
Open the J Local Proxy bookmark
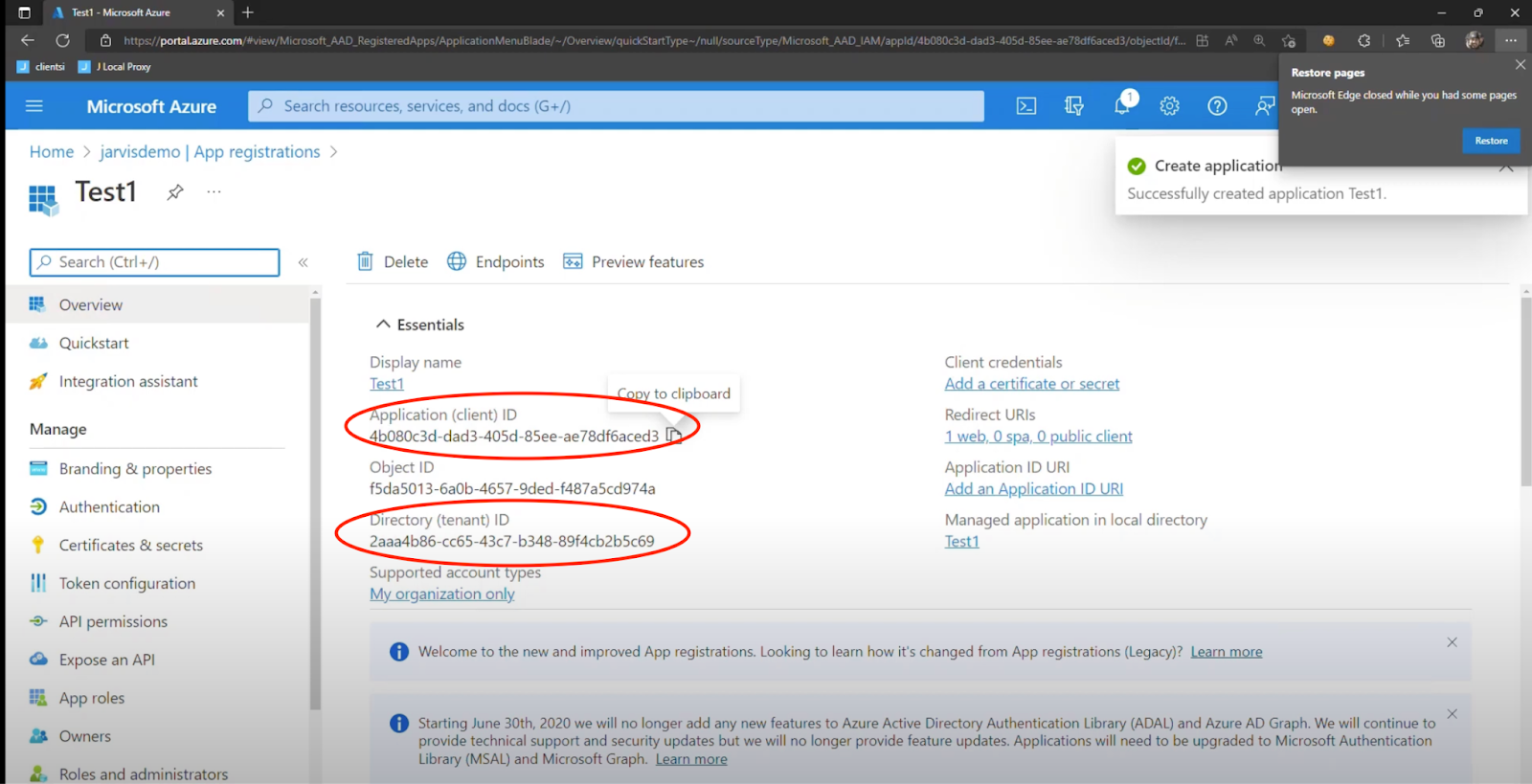(x=114, y=67)
